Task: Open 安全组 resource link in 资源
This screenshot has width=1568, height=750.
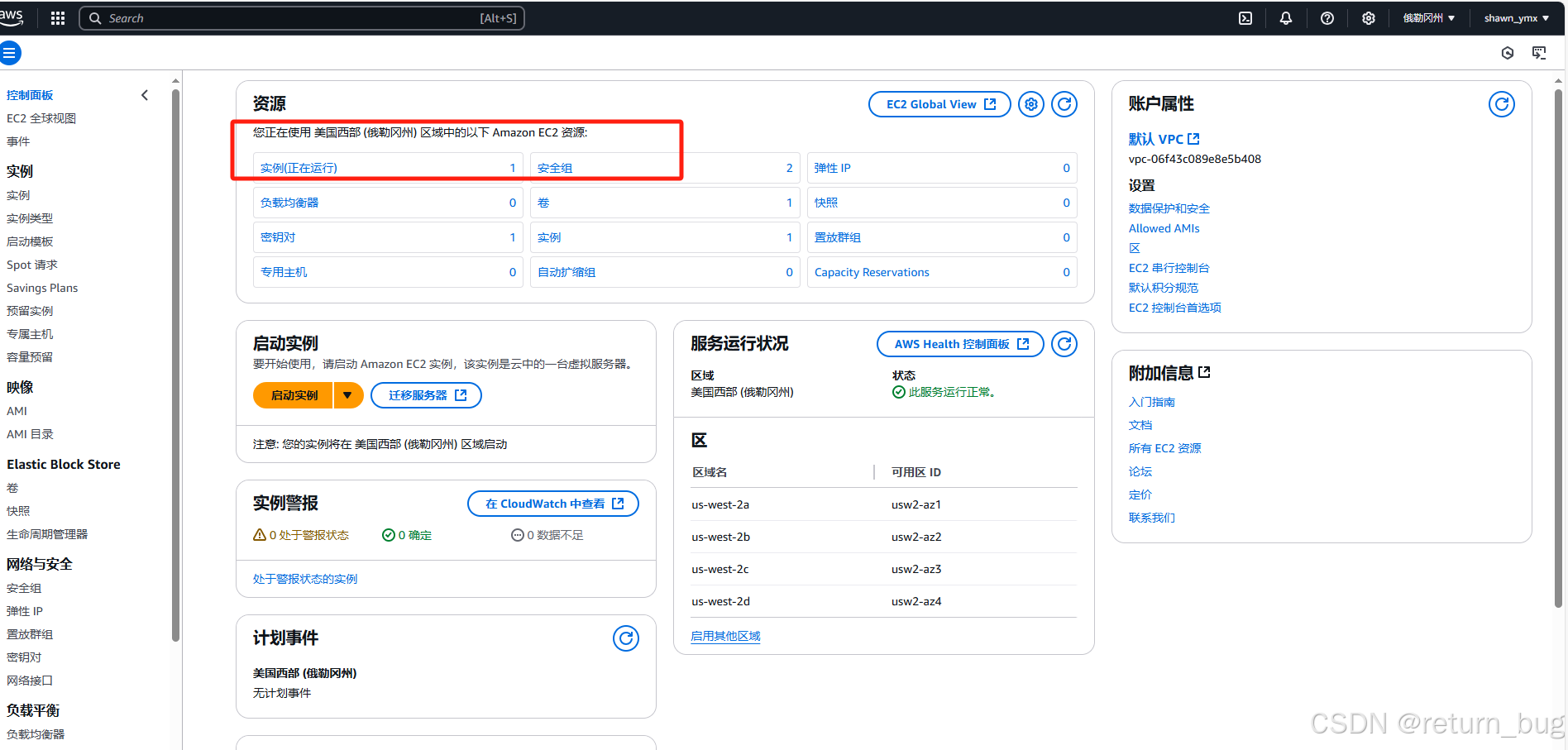Action: coord(555,168)
